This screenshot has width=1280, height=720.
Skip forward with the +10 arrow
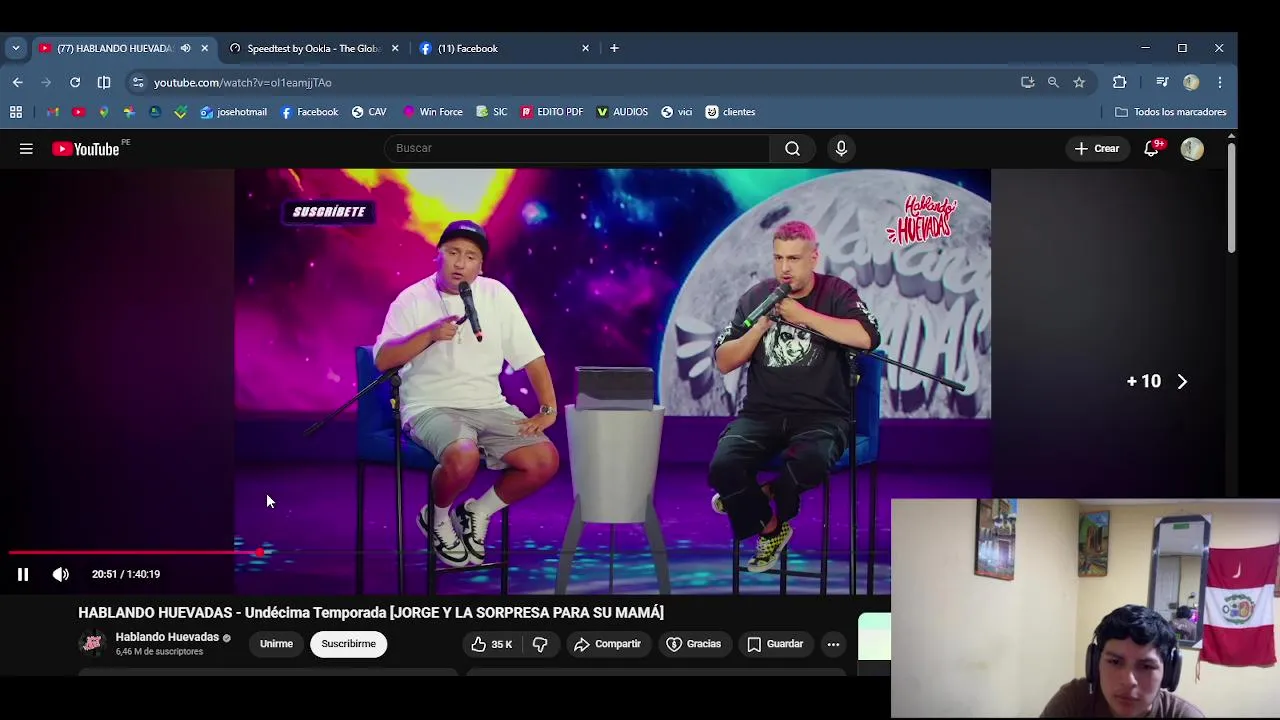(x=1182, y=381)
